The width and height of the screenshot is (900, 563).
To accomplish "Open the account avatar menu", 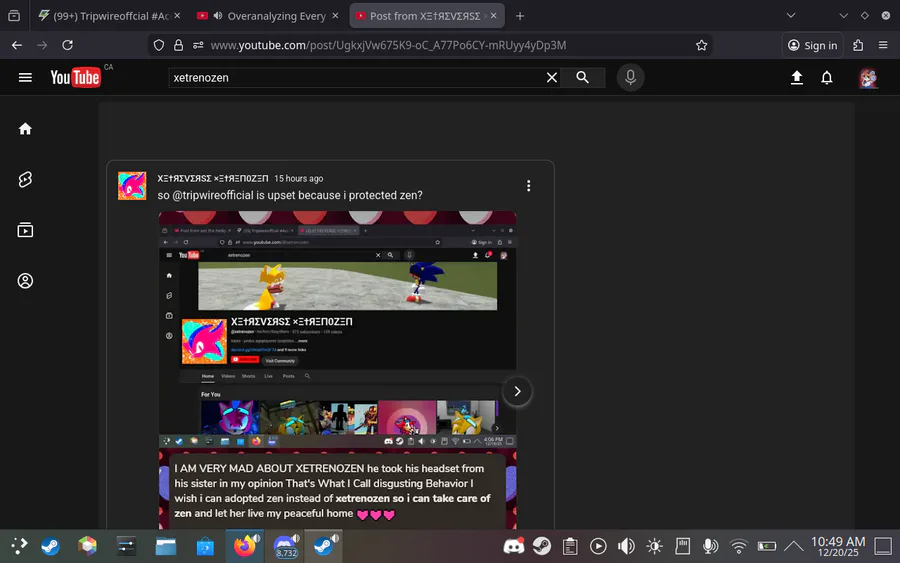I will [x=868, y=77].
